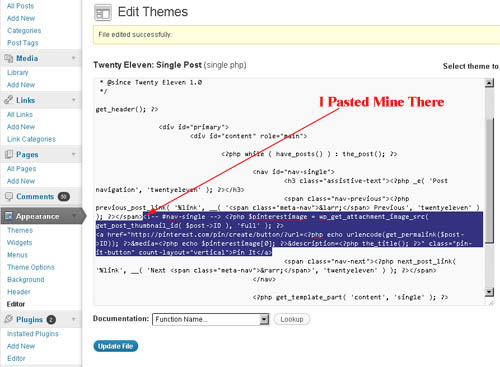Click the 'File edited successfully' notice

296,35
